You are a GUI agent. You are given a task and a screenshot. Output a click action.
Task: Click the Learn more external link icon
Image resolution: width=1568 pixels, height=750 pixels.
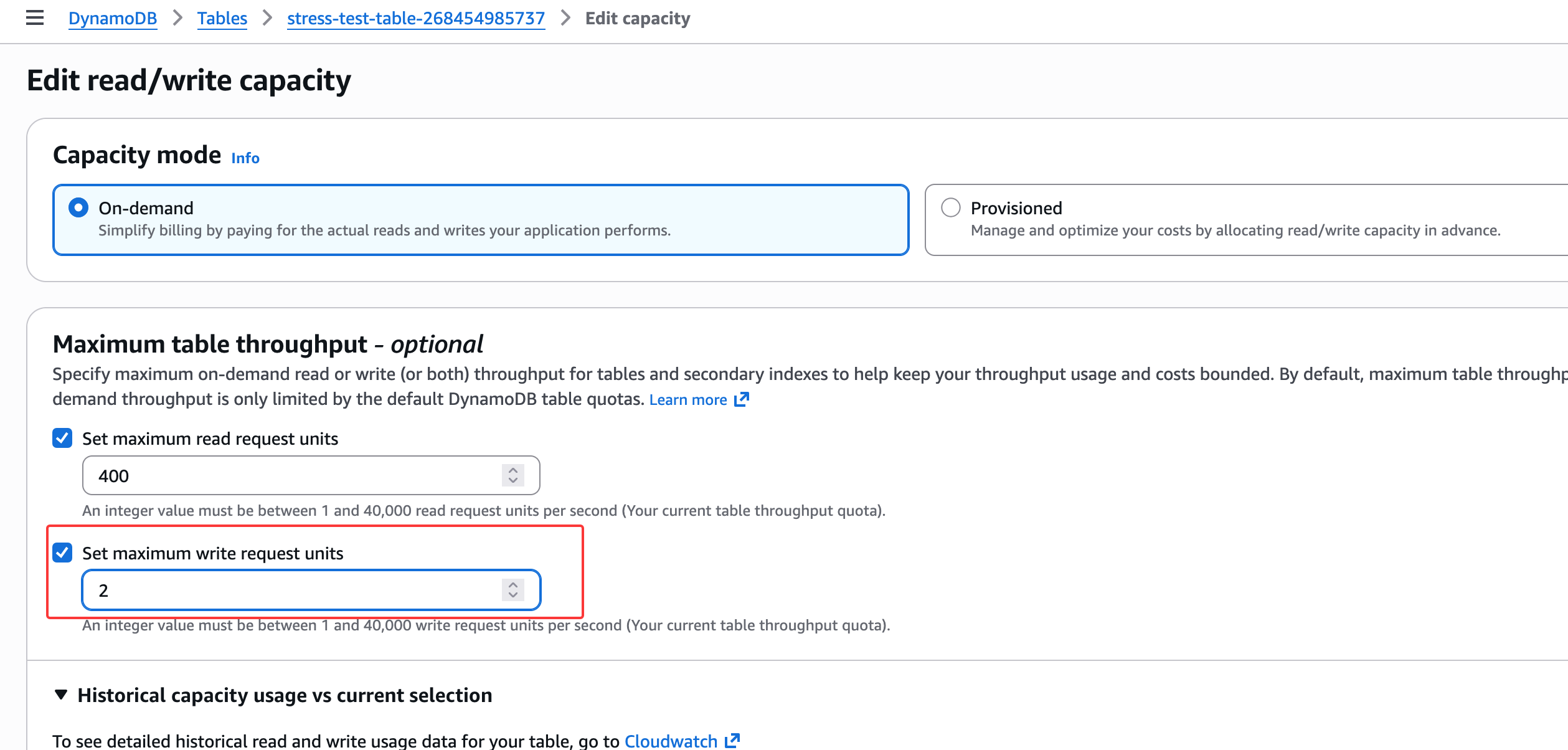coord(741,399)
